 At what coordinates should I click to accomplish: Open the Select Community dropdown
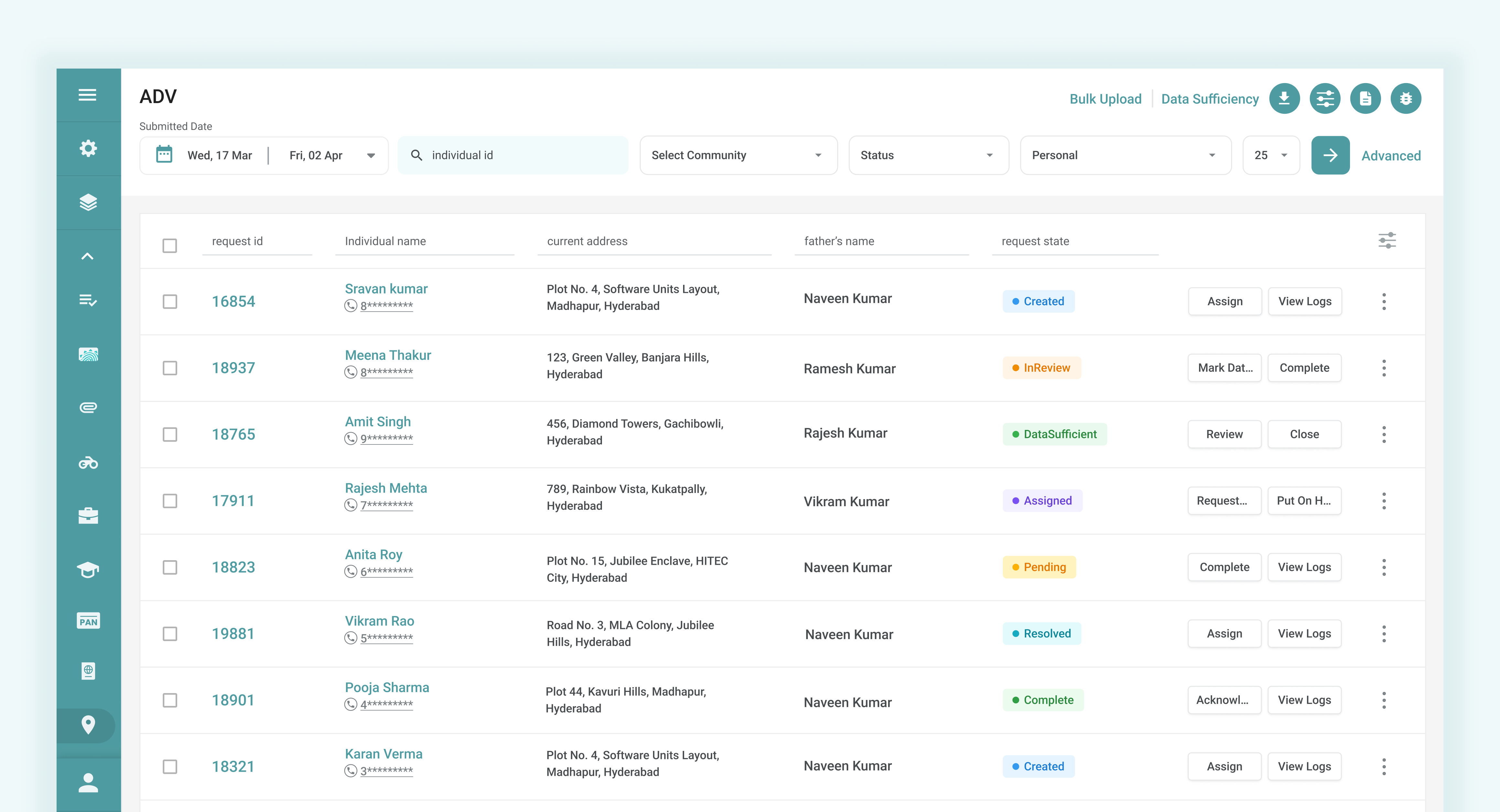point(738,155)
